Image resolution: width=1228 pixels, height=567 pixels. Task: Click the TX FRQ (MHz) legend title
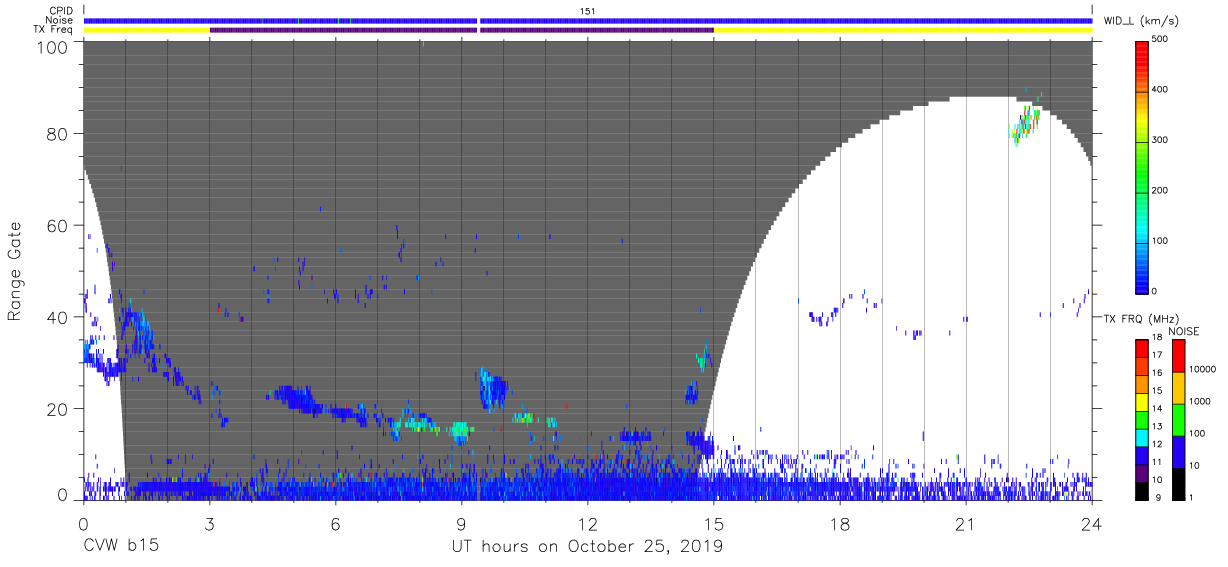point(1140,319)
